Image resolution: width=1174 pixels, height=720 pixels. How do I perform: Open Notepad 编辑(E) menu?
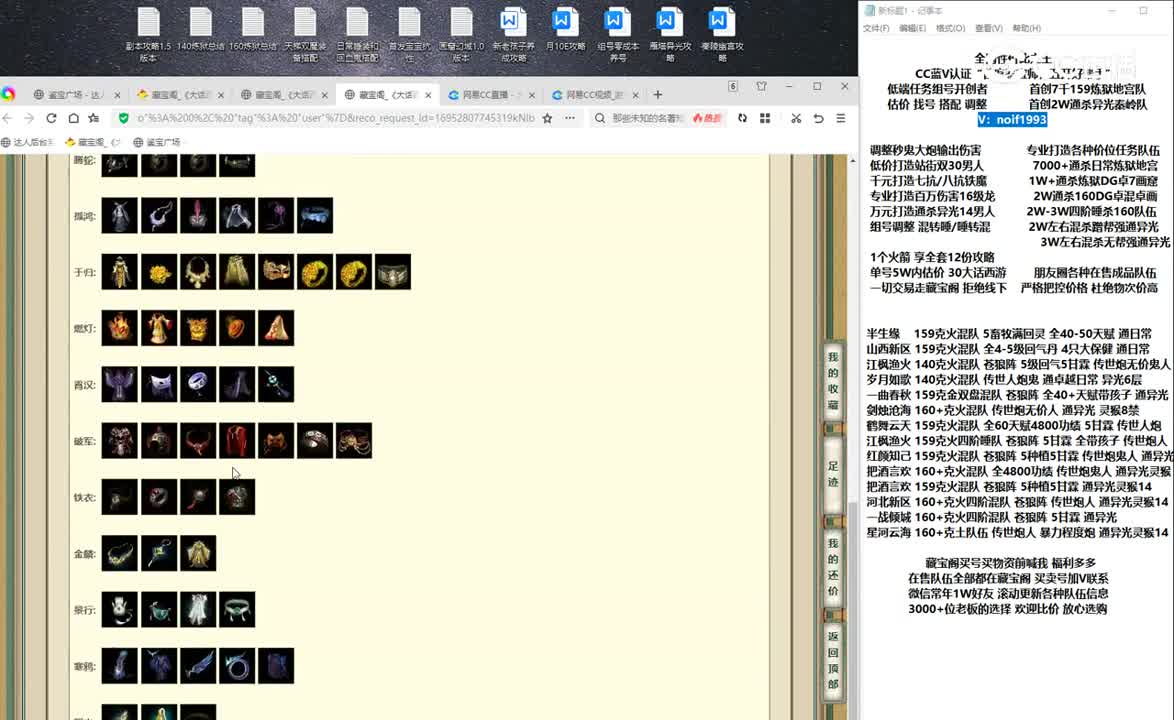[912, 28]
